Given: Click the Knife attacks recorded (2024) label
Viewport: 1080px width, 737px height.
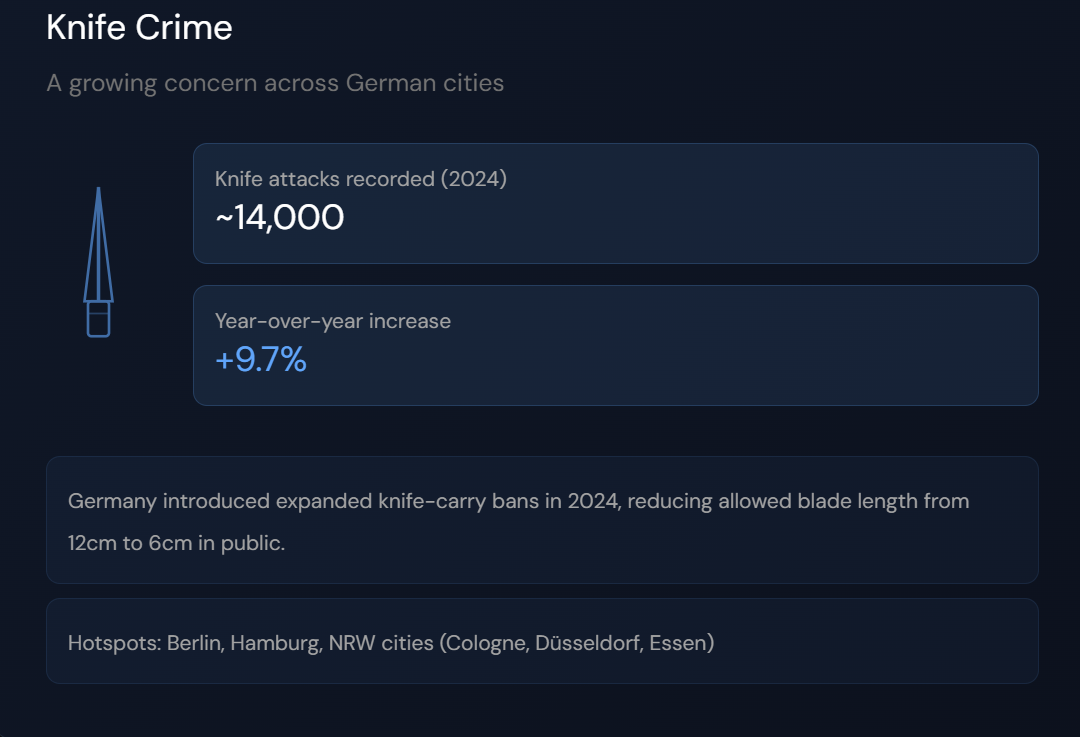Looking at the screenshot, I should pos(361,179).
